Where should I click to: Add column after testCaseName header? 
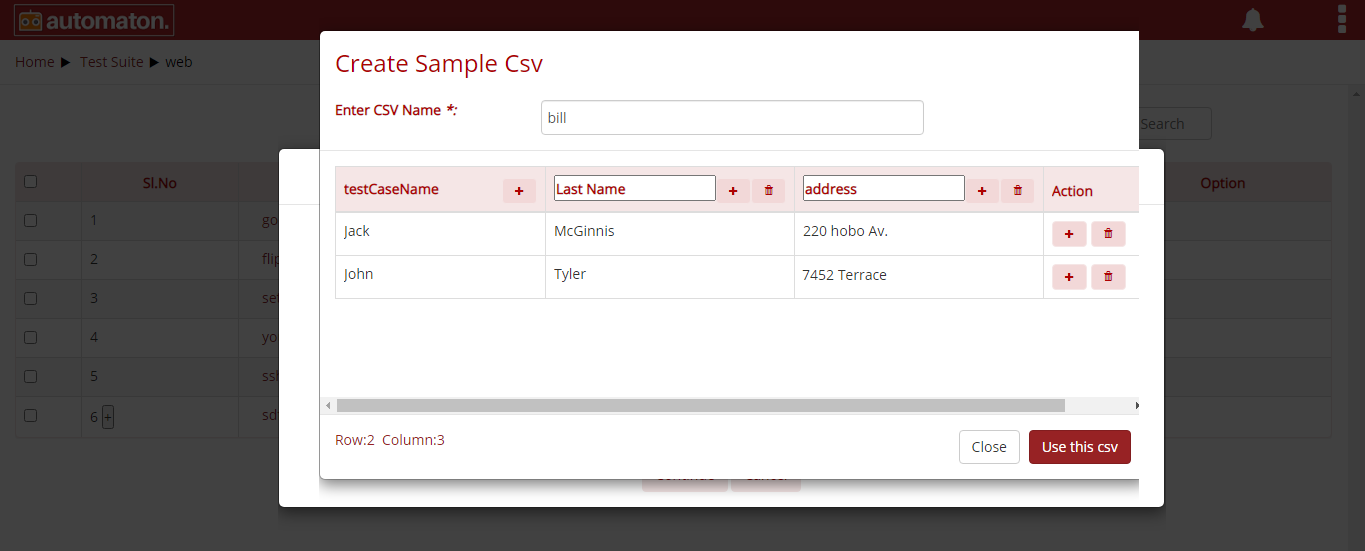pos(519,191)
